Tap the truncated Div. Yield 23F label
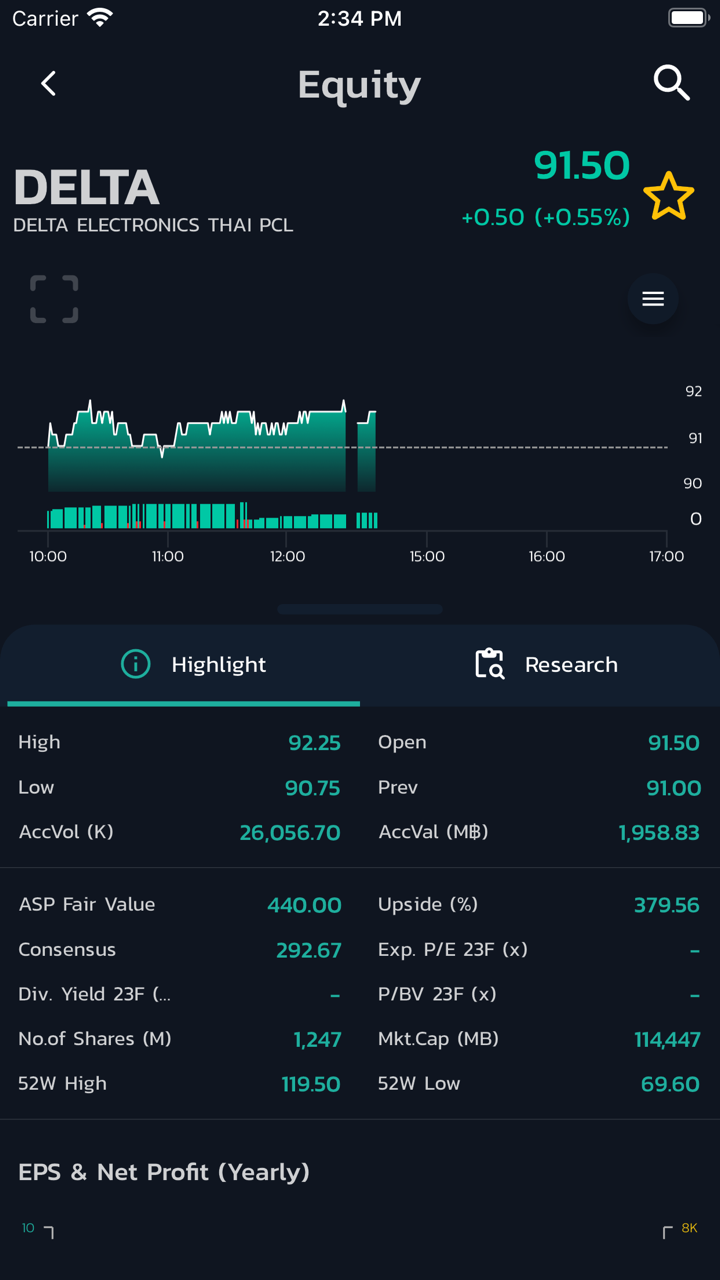Image resolution: width=720 pixels, height=1280 pixels. coord(94,994)
